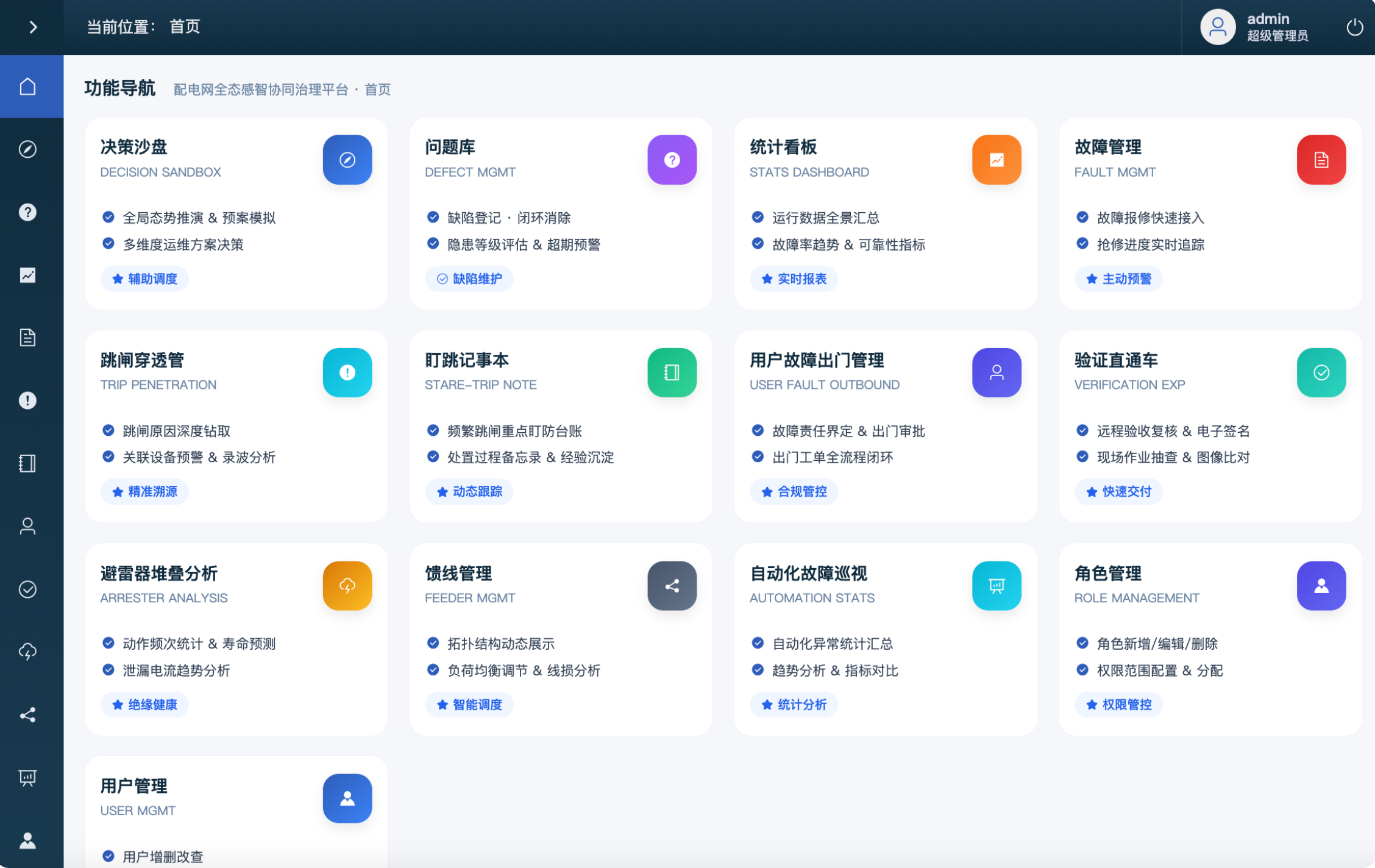Open the presentation board sidebar icon
Image resolution: width=1375 pixels, height=868 pixels.
tap(27, 778)
